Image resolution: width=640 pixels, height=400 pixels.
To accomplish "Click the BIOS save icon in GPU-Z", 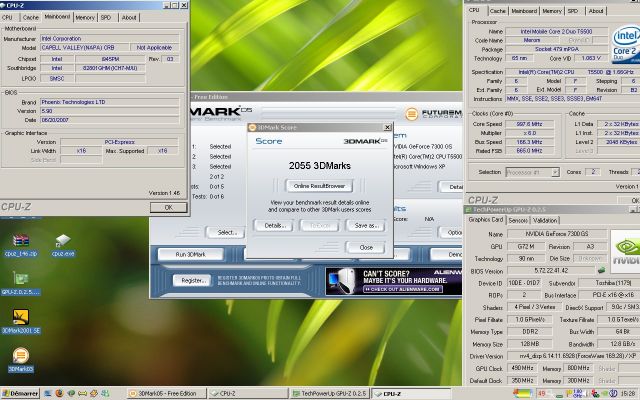I will coord(601,270).
